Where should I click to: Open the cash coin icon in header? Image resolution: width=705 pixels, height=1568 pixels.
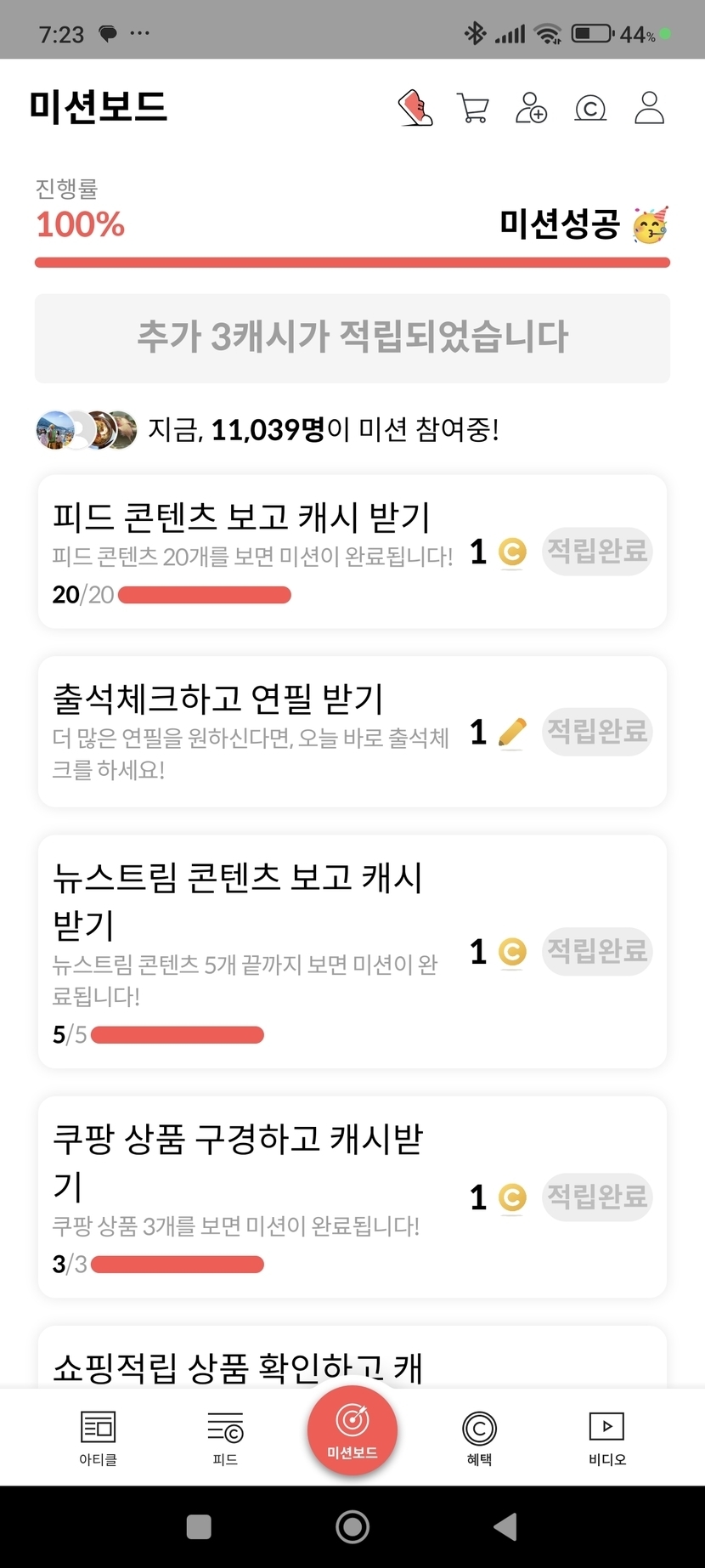pyautogui.click(x=590, y=108)
